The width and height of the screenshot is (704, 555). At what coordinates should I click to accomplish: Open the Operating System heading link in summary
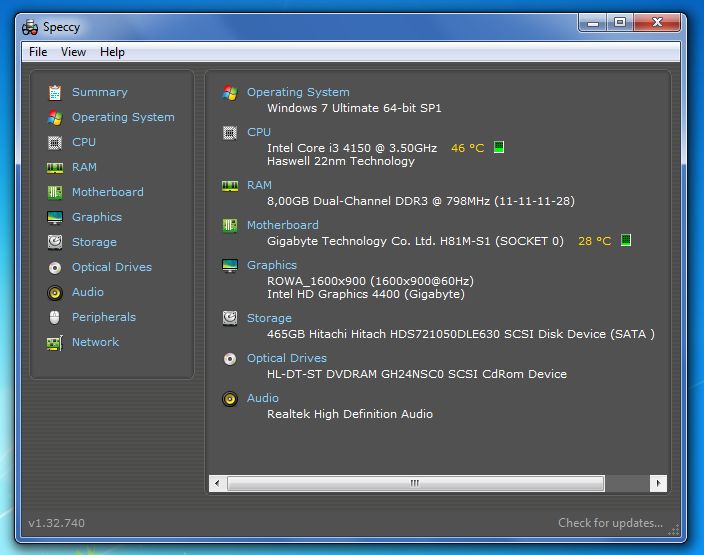point(298,92)
